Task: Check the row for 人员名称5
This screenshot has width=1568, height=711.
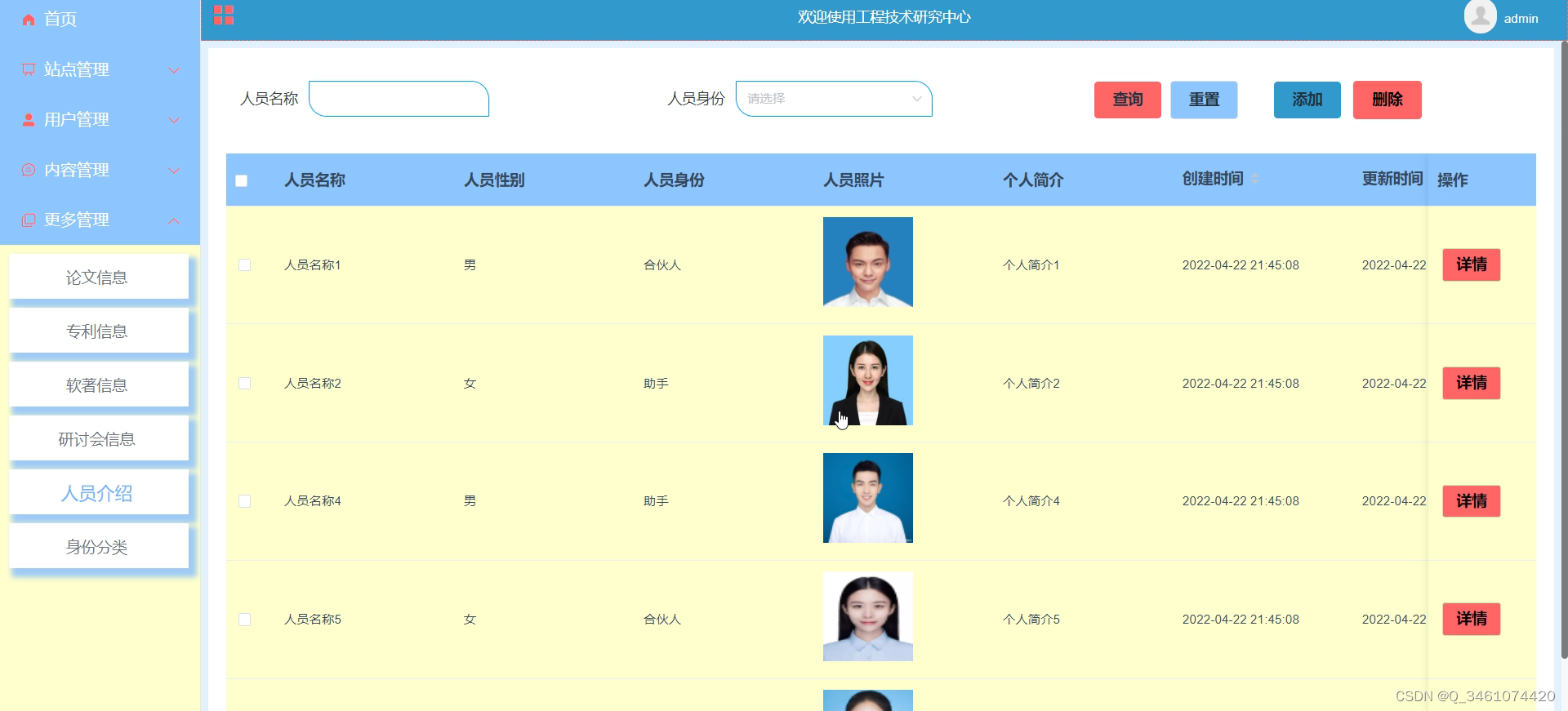Action: (244, 620)
